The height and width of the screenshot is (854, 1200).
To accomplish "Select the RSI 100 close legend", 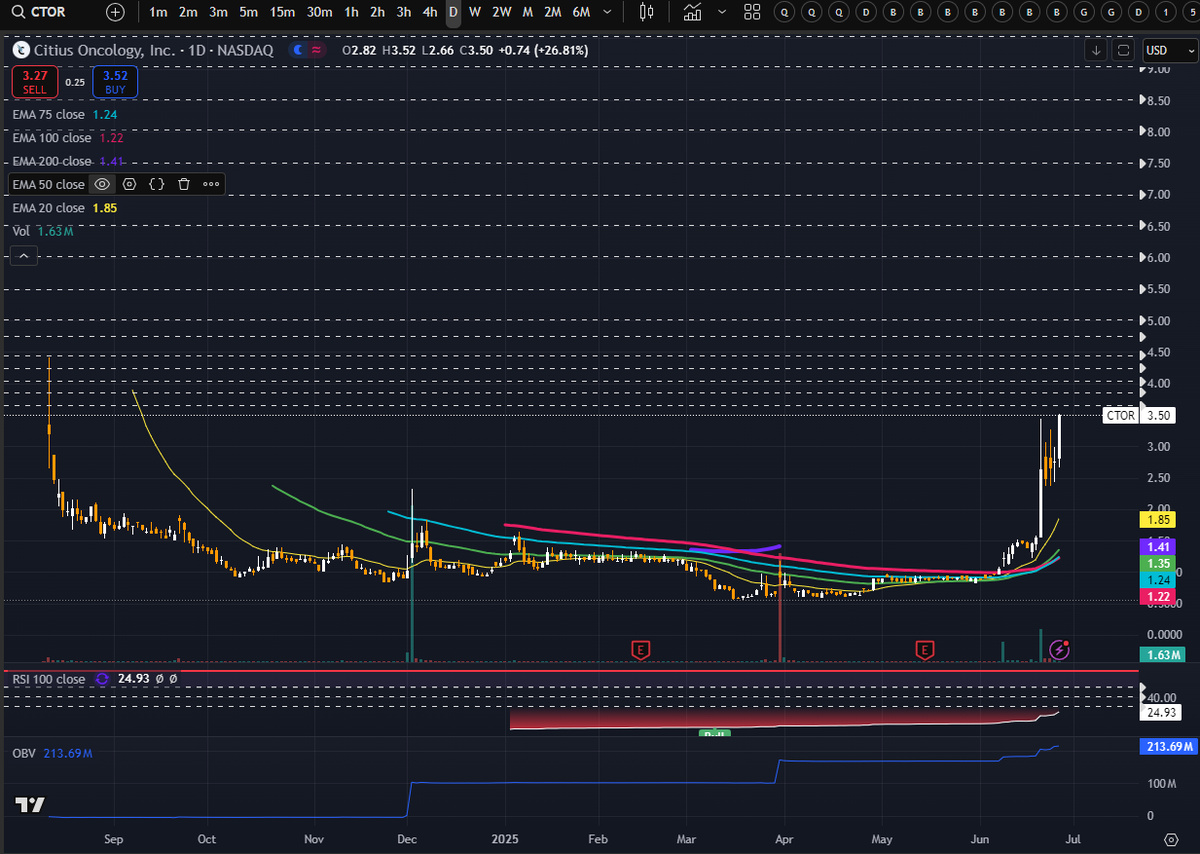I will coord(49,679).
